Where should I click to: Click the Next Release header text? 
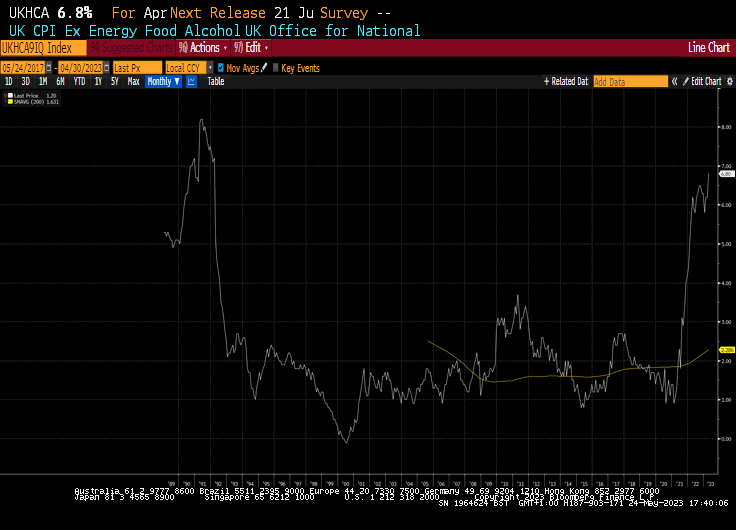tap(217, 13)
